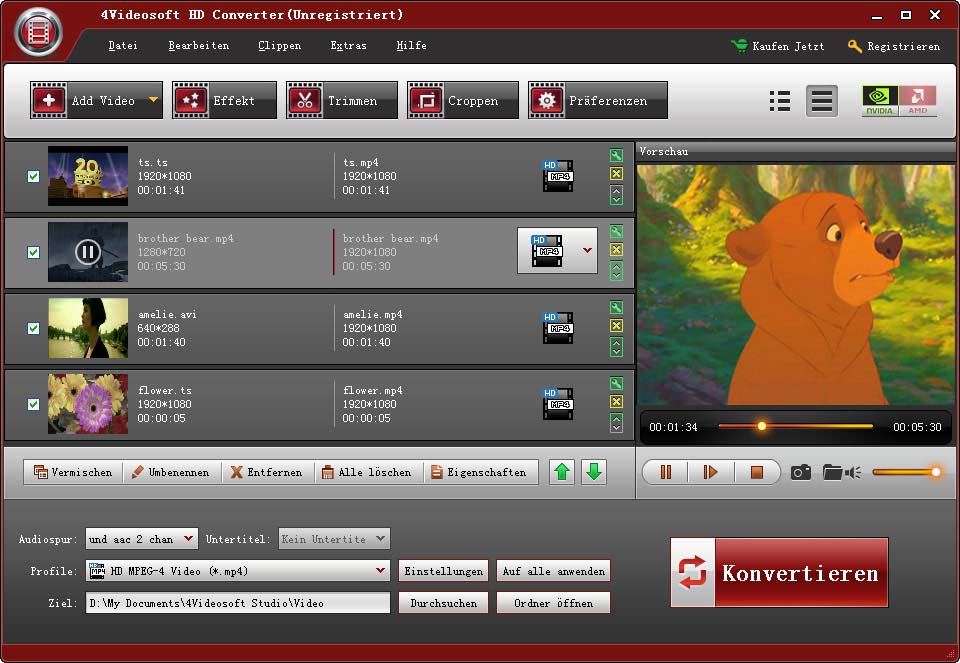
Task: Click the Kaufen Jetzt cart link
Action: coord(778,46)
